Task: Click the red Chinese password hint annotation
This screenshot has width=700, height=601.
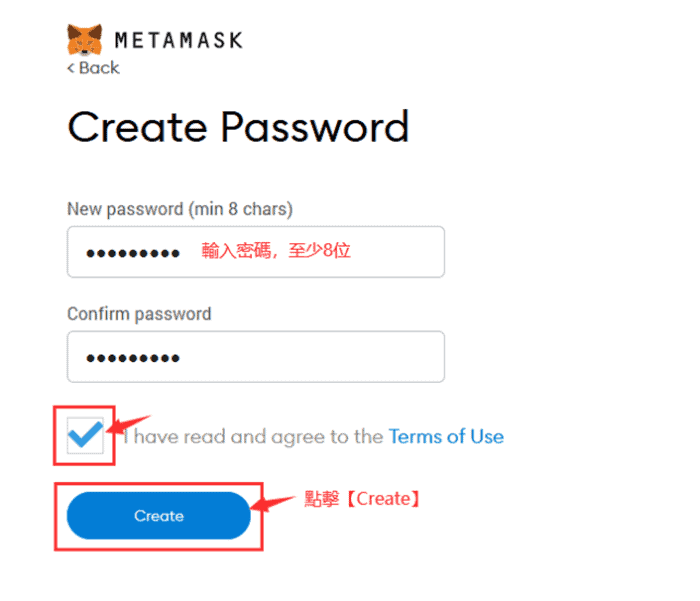Action: (x=275, y=250)
